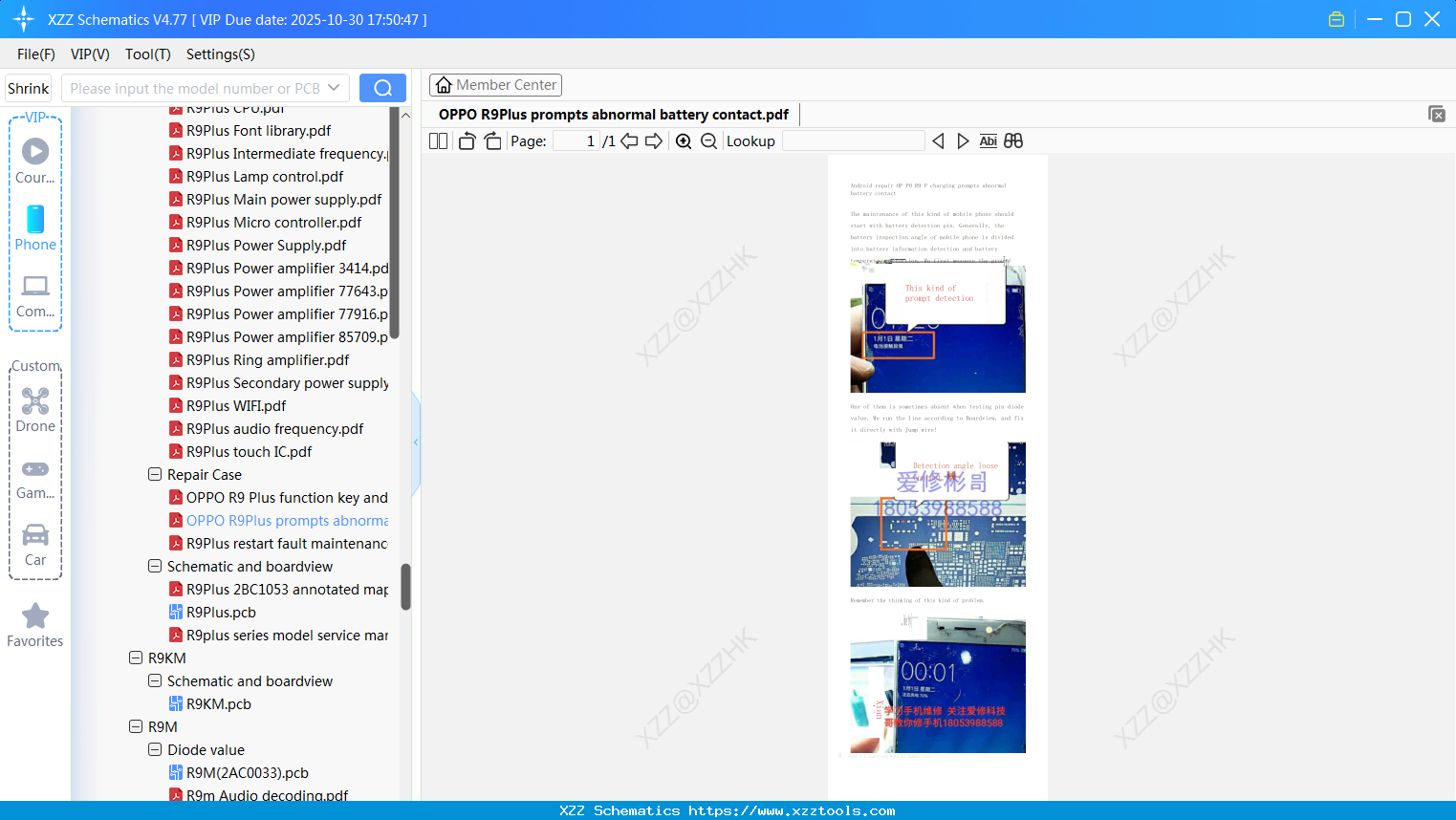The image size is (1456, 820).
Task: Click the tree scroll-up arrow
Action: point(405,115)
